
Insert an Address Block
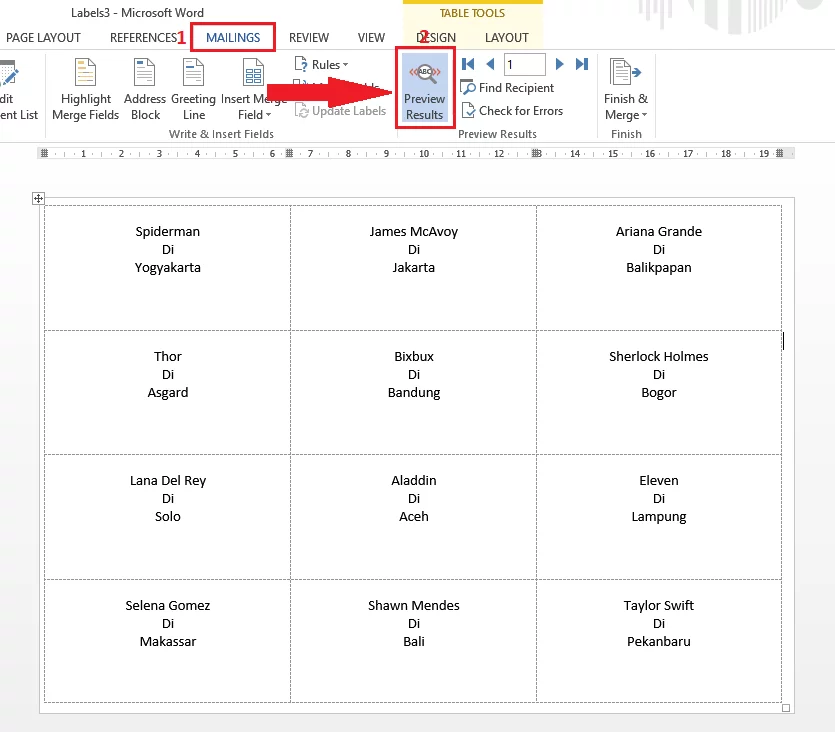point(145,89)
